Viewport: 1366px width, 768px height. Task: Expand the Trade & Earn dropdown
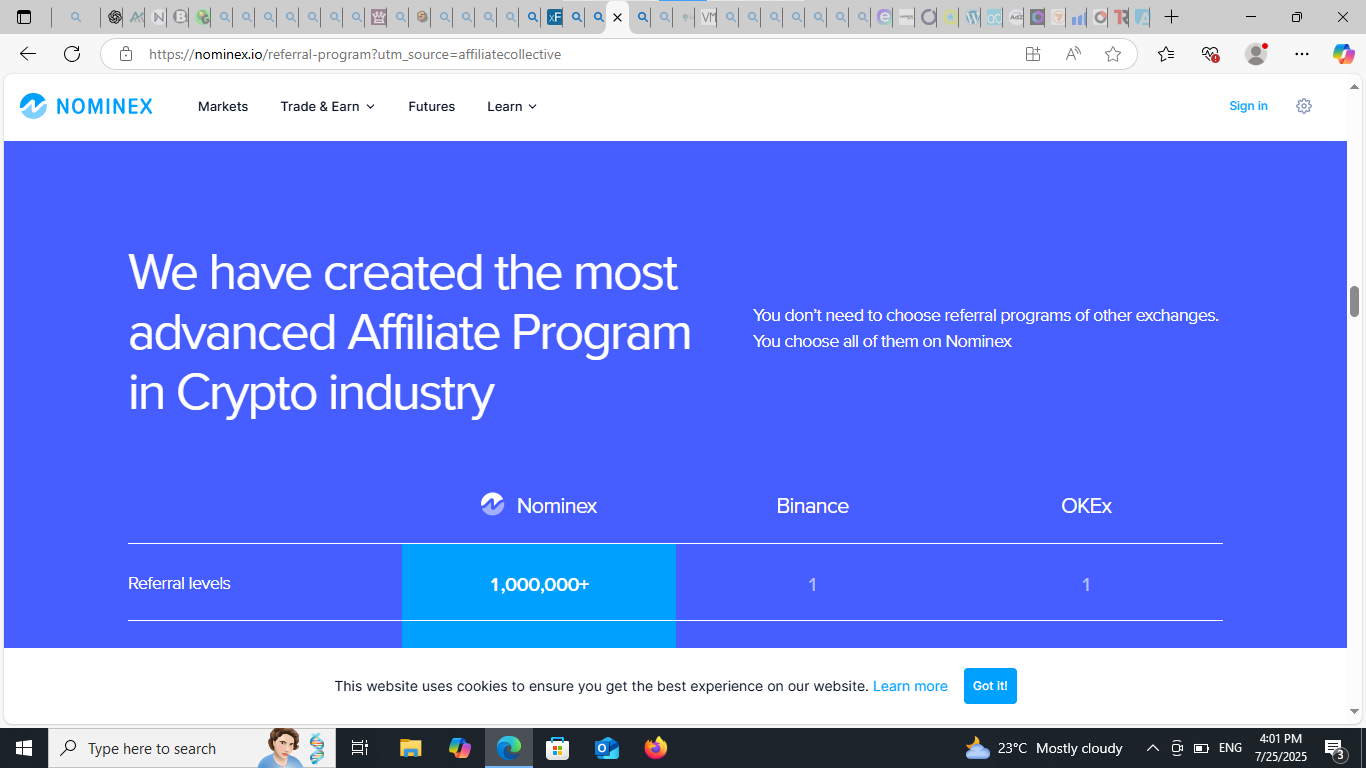pos(328,106)
